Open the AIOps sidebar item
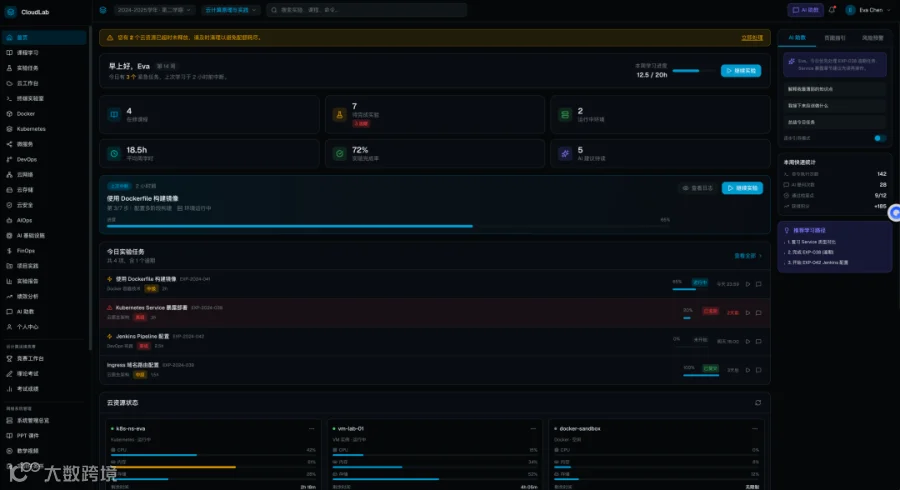This screenshot has width=900, height=490. (24, 220)
